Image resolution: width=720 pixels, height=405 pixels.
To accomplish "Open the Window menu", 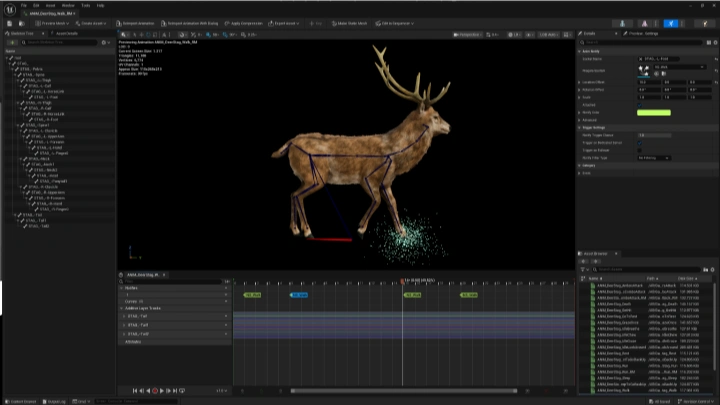I will [x=68, y=6].
